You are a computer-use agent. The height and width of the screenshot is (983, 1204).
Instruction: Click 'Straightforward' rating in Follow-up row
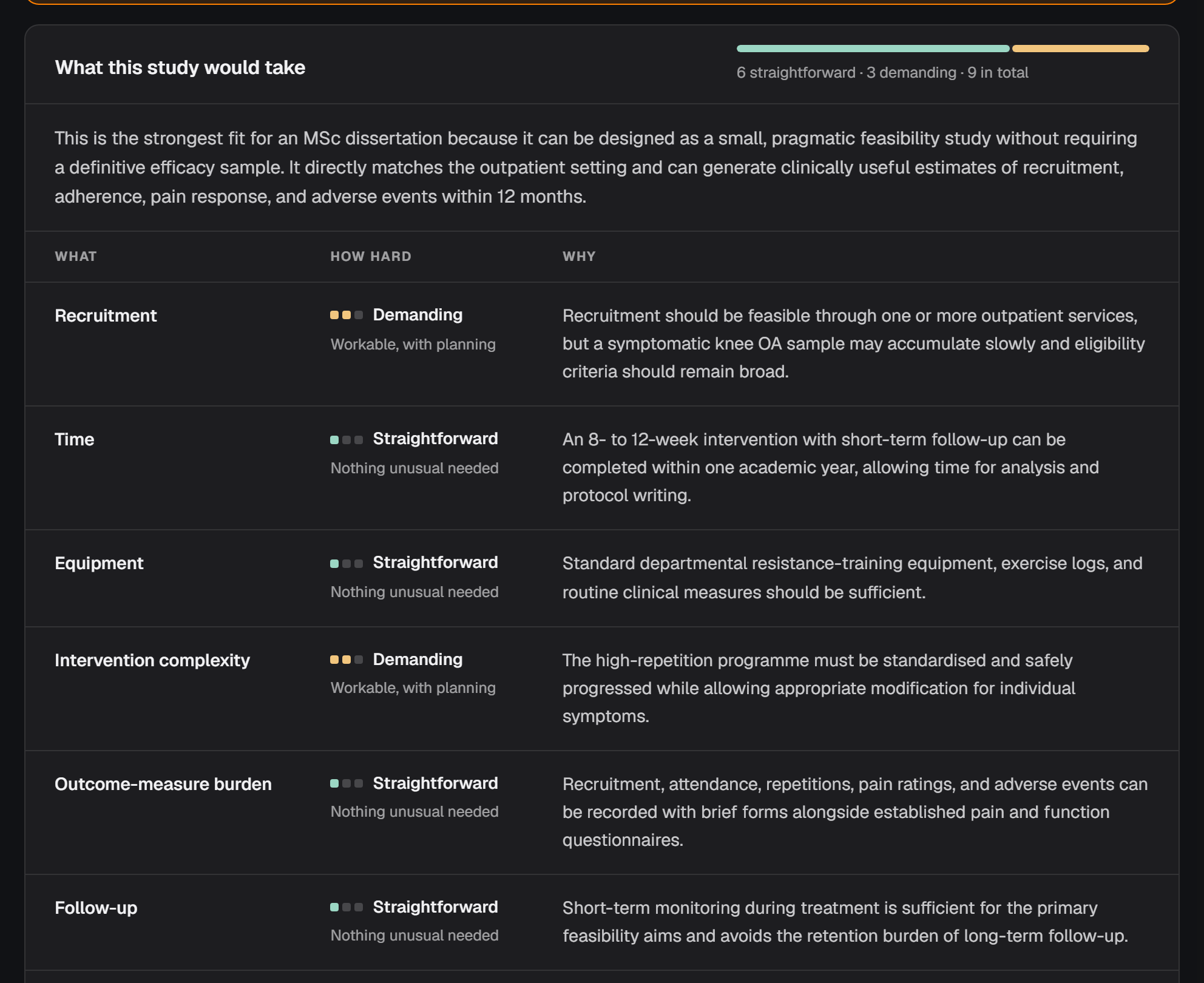click(x=435, y=907)
